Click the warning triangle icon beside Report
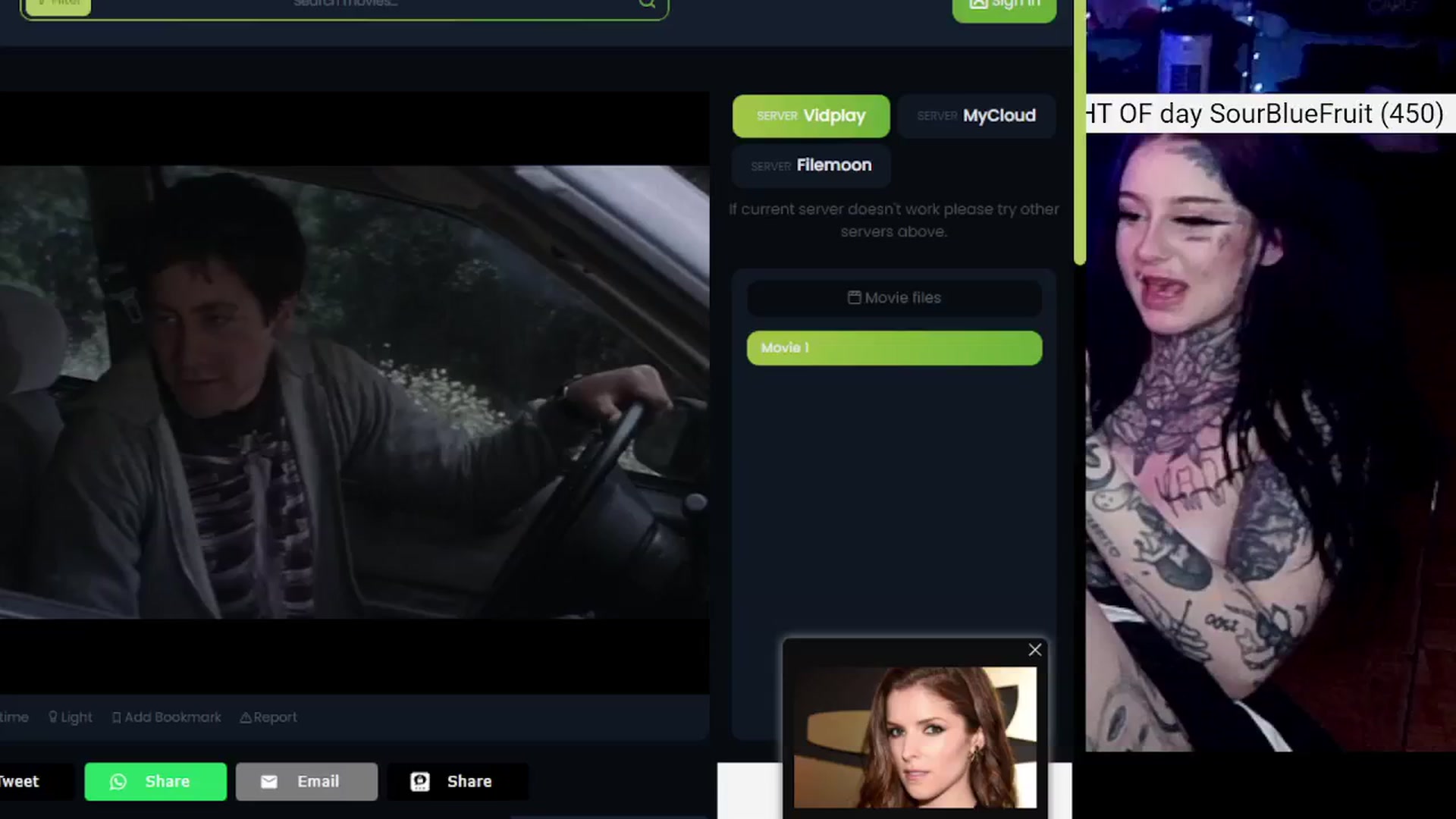The width and height of the screenshot is (1456, 819). coord(245,717)
